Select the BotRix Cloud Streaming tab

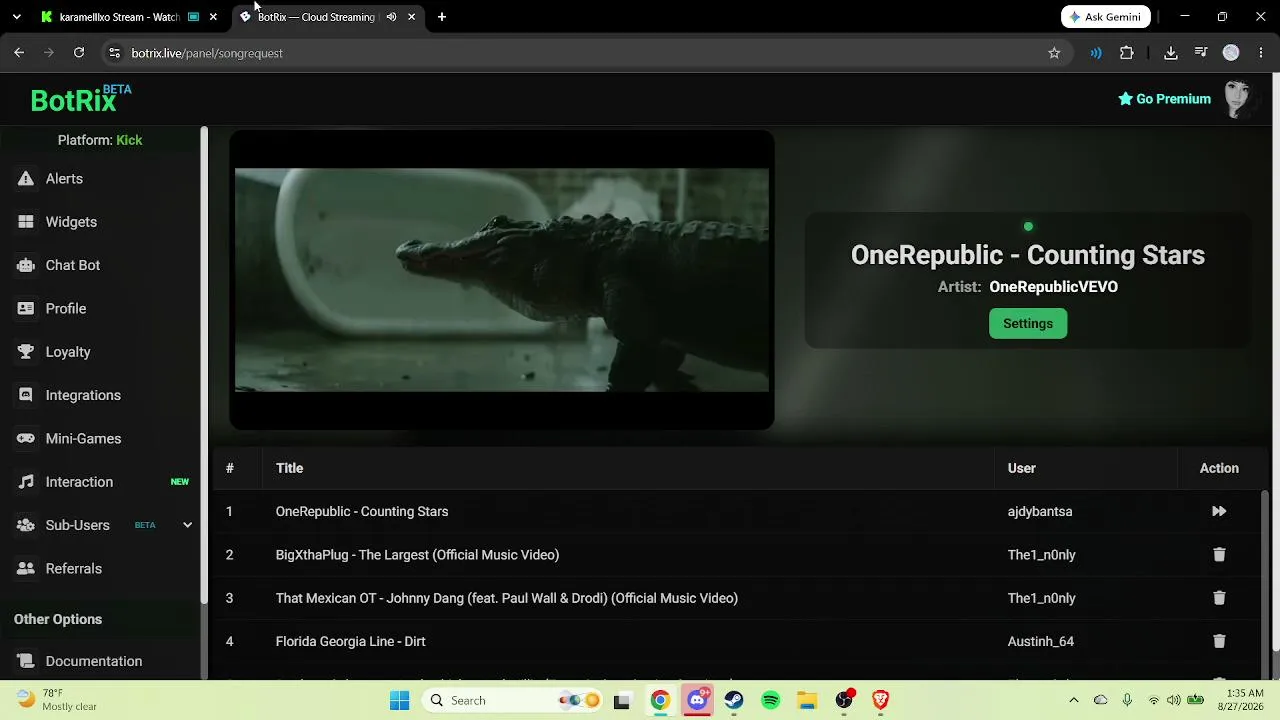coord(316,17)
